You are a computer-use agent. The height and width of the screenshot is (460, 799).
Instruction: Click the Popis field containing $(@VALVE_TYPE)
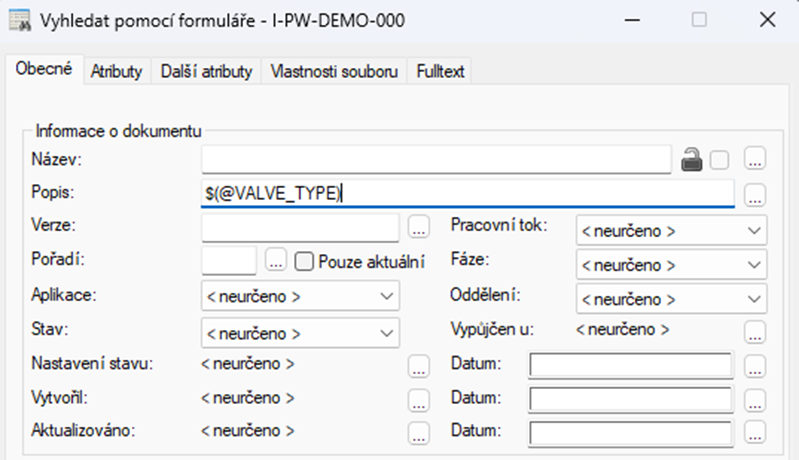coord(467,194)
